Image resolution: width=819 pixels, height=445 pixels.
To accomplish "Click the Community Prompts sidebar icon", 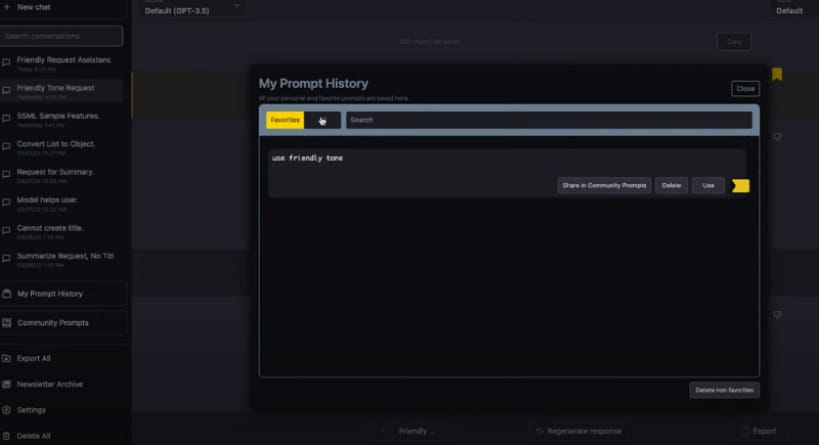I will click(x=8, y=323).
